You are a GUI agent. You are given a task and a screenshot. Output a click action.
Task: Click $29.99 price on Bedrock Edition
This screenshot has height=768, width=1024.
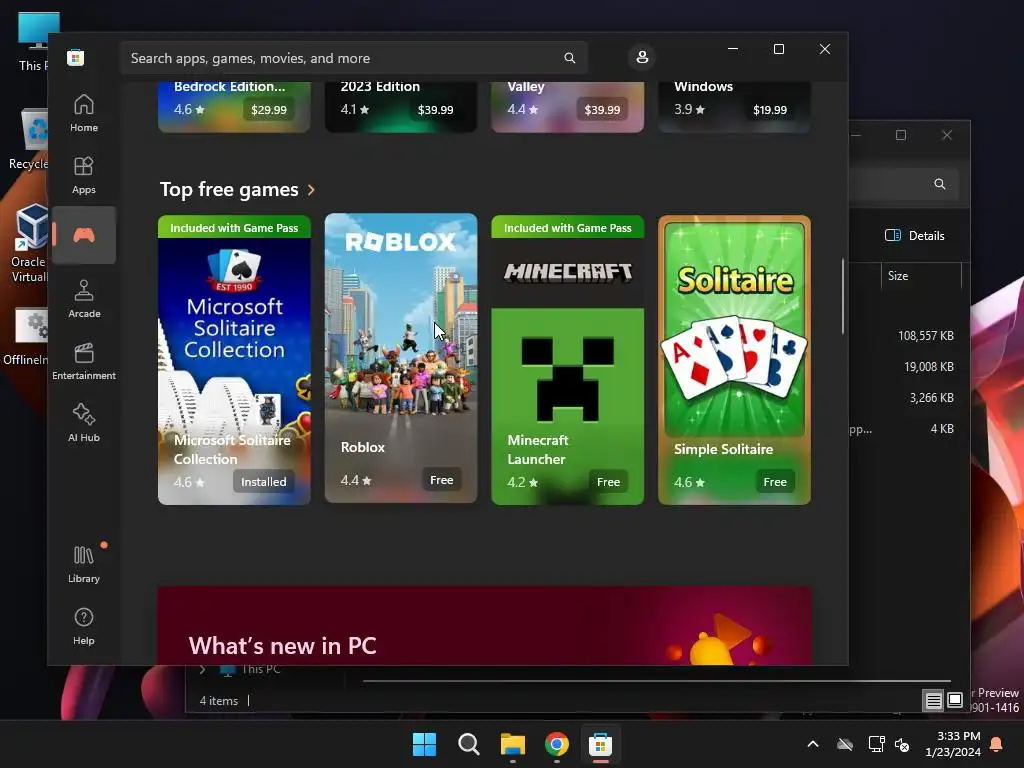point(268,110)
